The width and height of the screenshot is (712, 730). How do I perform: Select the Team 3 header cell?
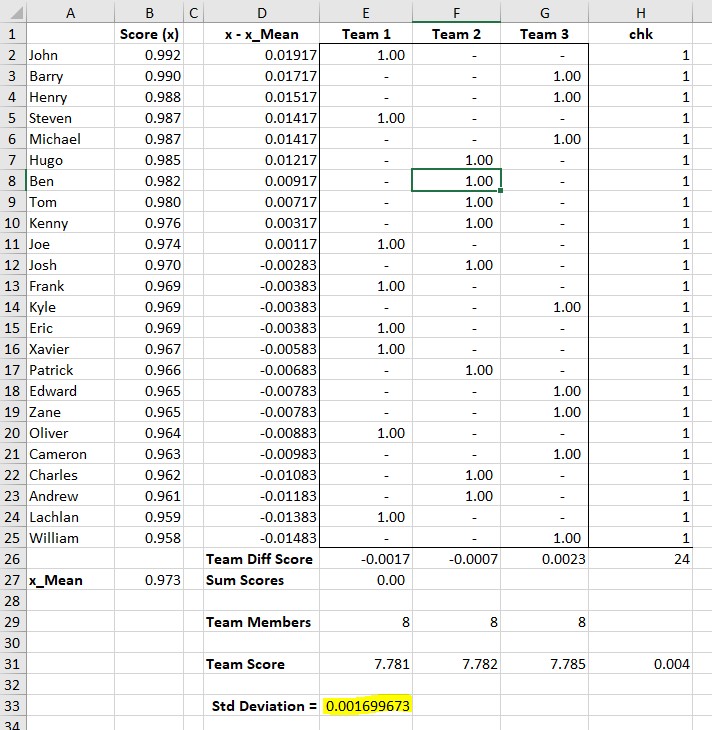click(544, 34)
